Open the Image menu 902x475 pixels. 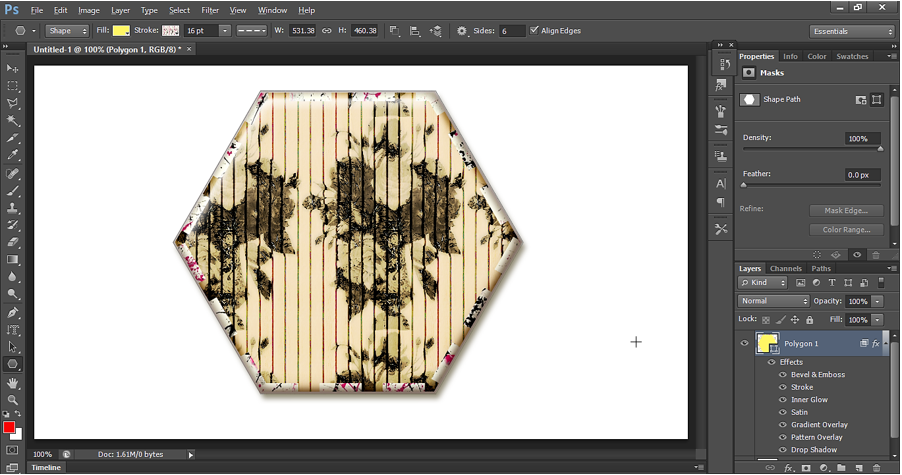(89, 10)
